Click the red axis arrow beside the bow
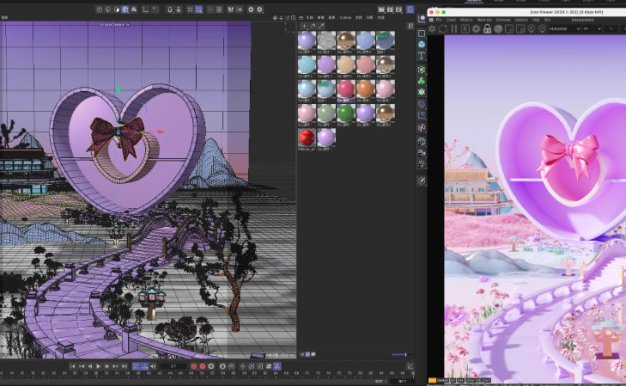Screen dimensions: 626x386 160,131
